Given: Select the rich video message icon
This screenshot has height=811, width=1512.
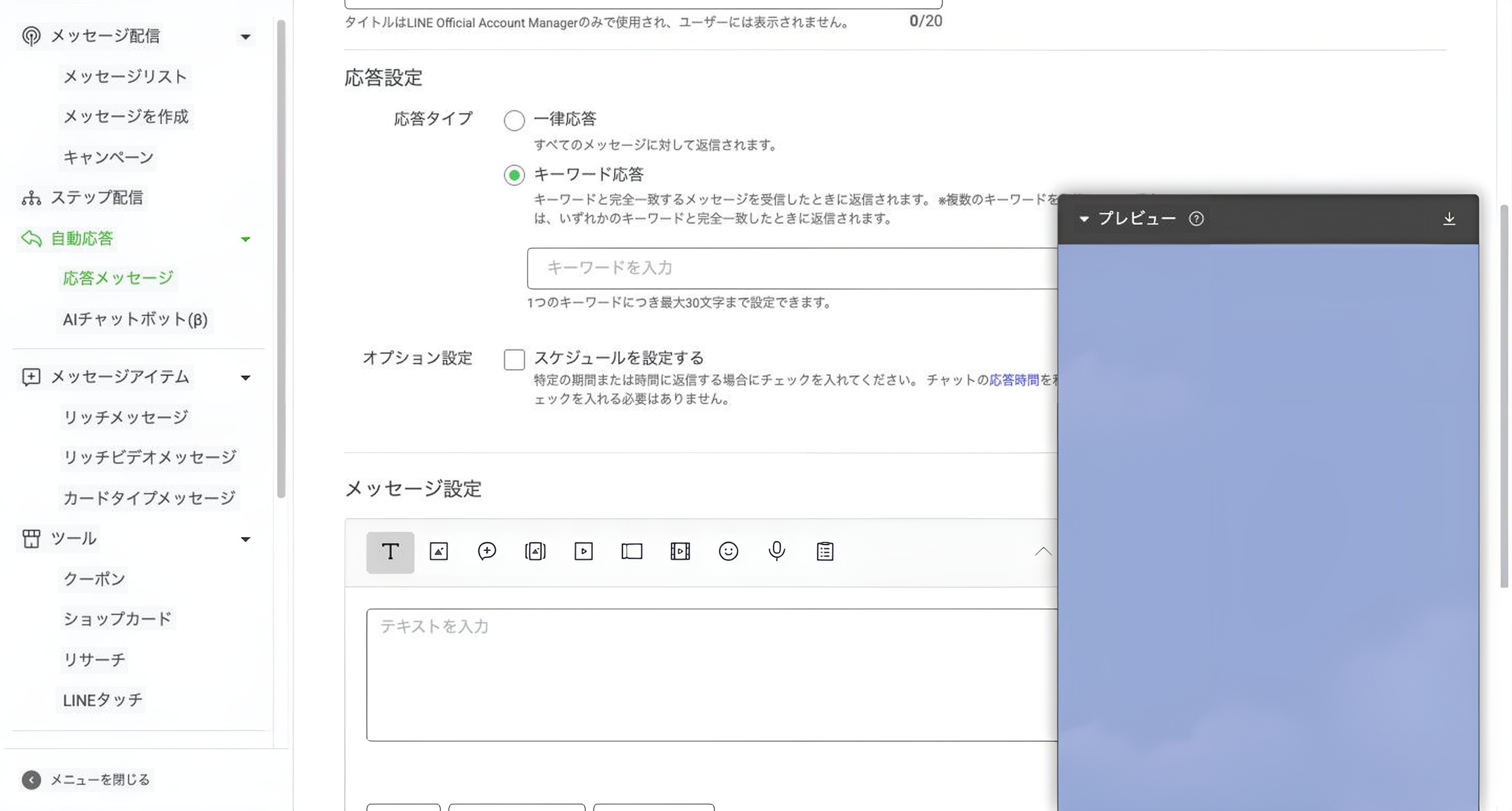Looking at the screenshot, I should pyautogui.click(x=680, y=552).
